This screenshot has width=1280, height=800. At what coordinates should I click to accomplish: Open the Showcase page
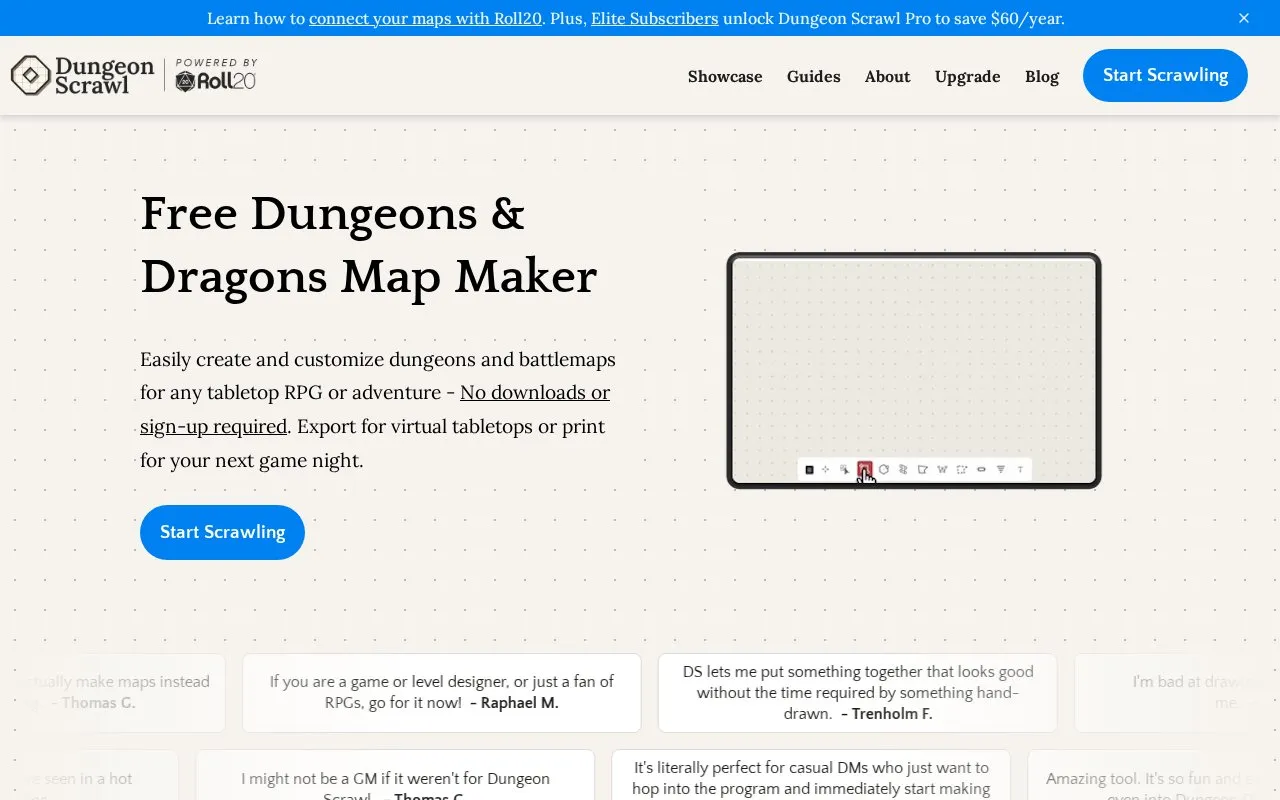pos(725,76)
